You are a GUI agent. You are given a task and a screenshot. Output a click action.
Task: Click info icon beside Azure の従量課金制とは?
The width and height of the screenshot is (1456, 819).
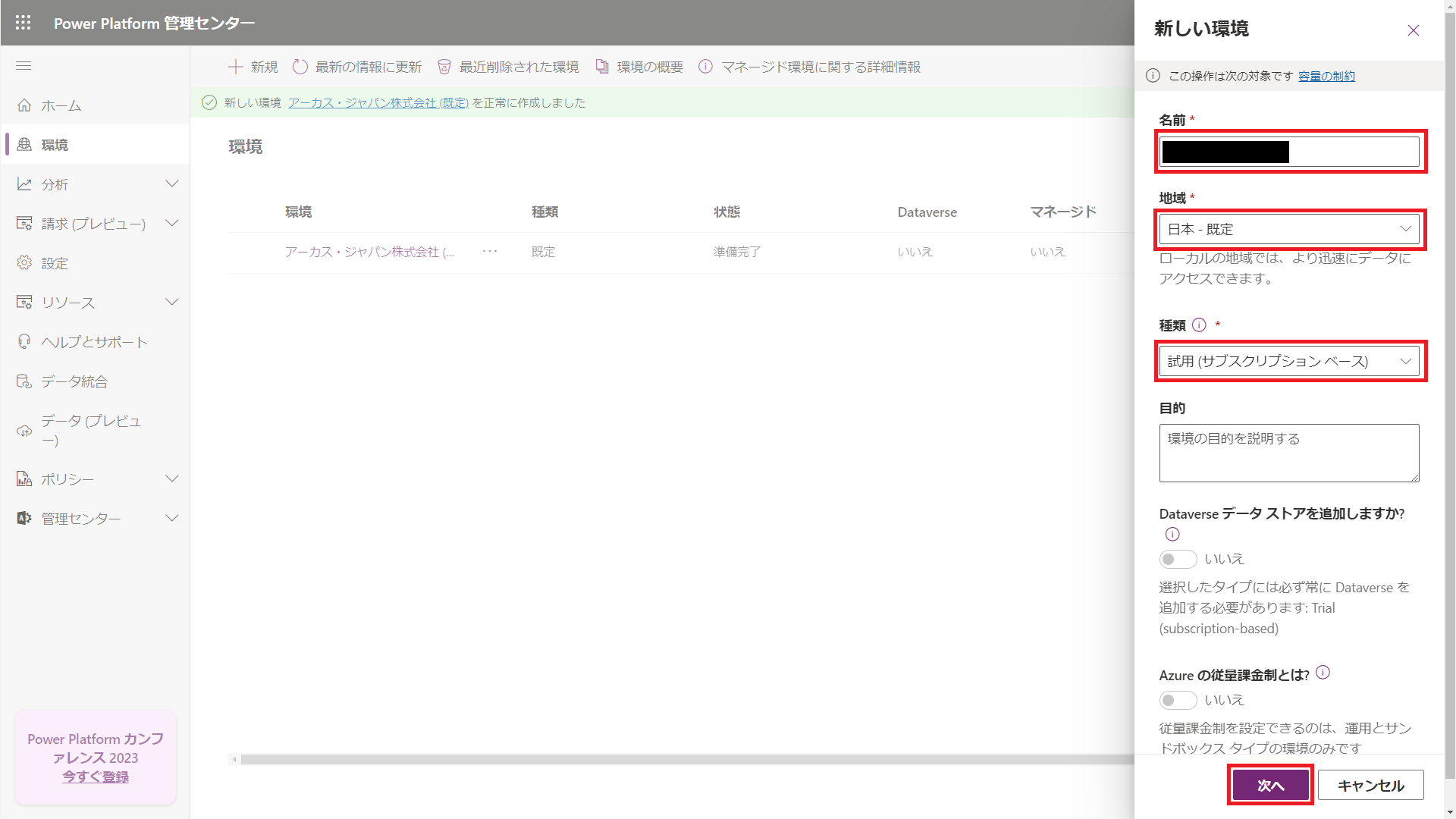1323,673
